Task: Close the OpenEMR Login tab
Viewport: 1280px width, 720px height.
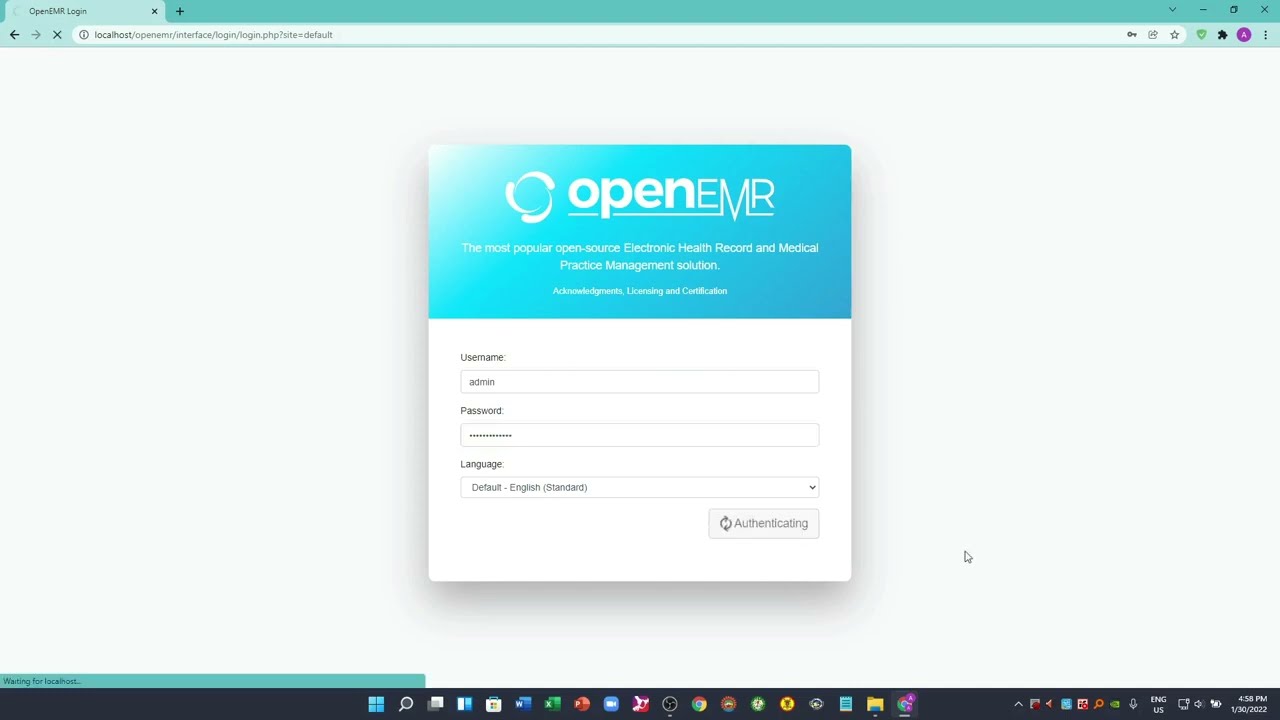Action: pyautogui.click(x=154, y=11)
